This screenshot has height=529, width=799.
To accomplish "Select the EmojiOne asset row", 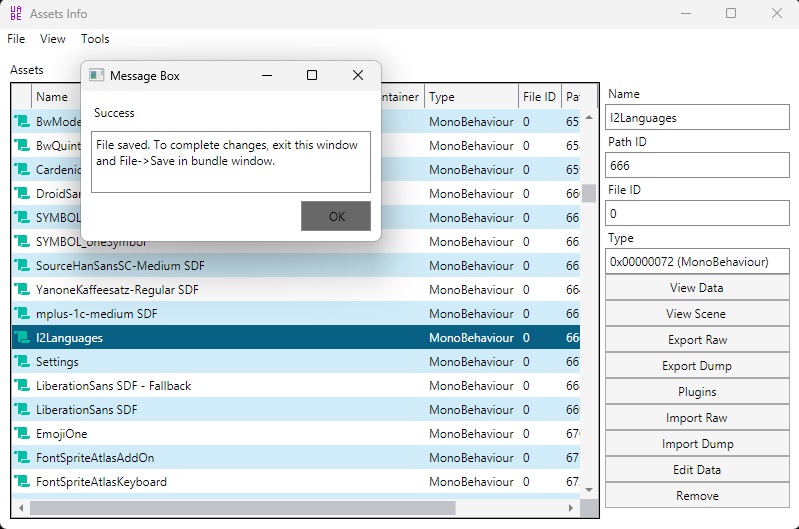I will tap(296, 433).
